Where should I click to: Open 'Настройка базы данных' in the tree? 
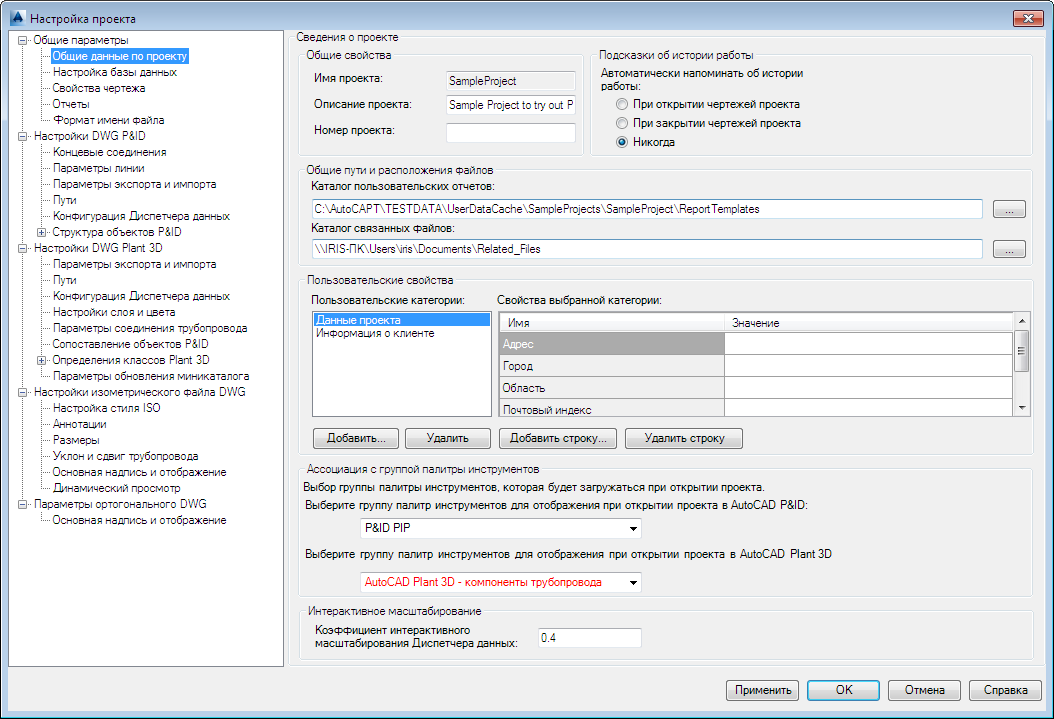tap(115, 72)
